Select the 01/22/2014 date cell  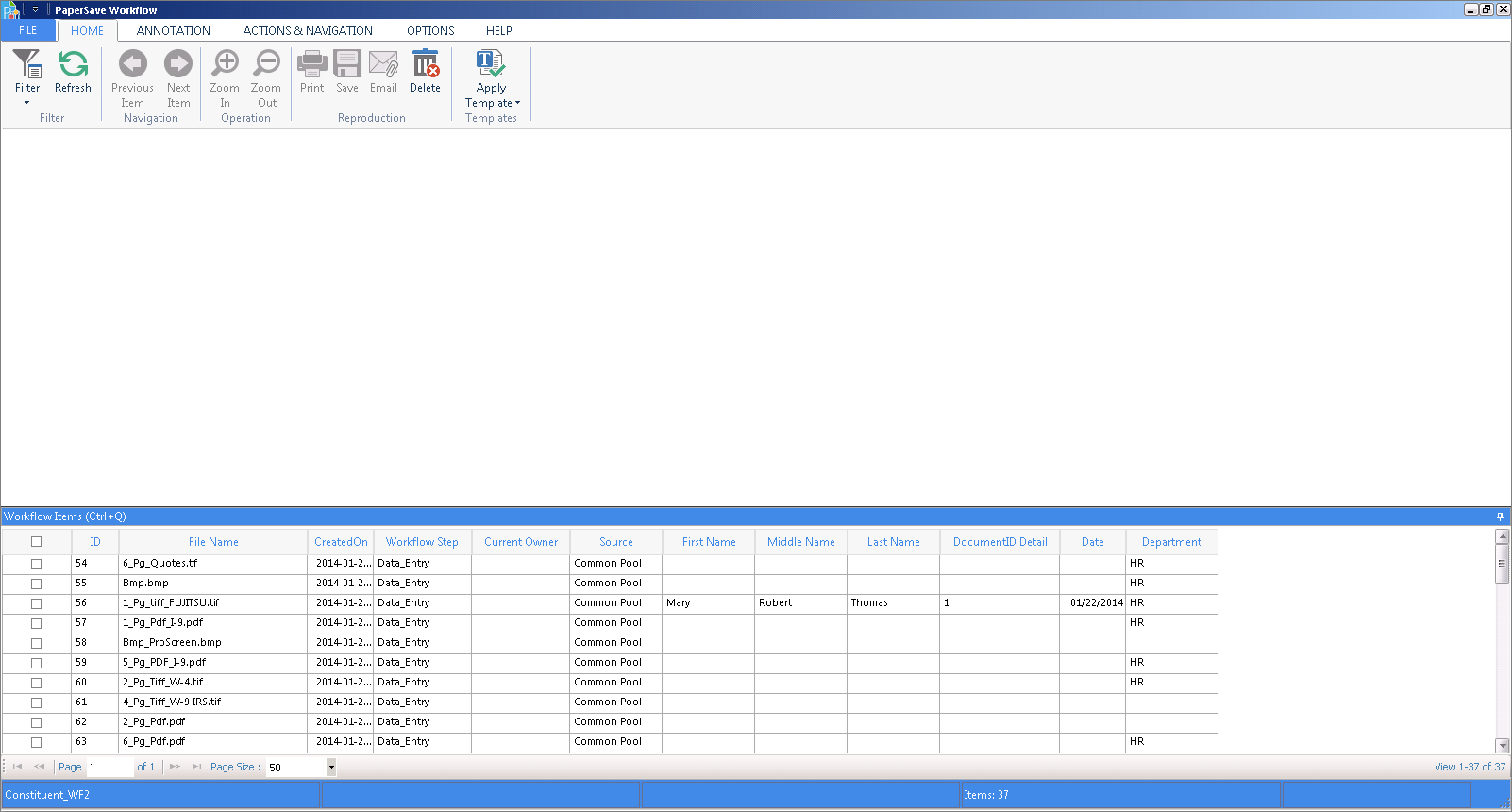pyautogui.click(x=1093, y=602)
